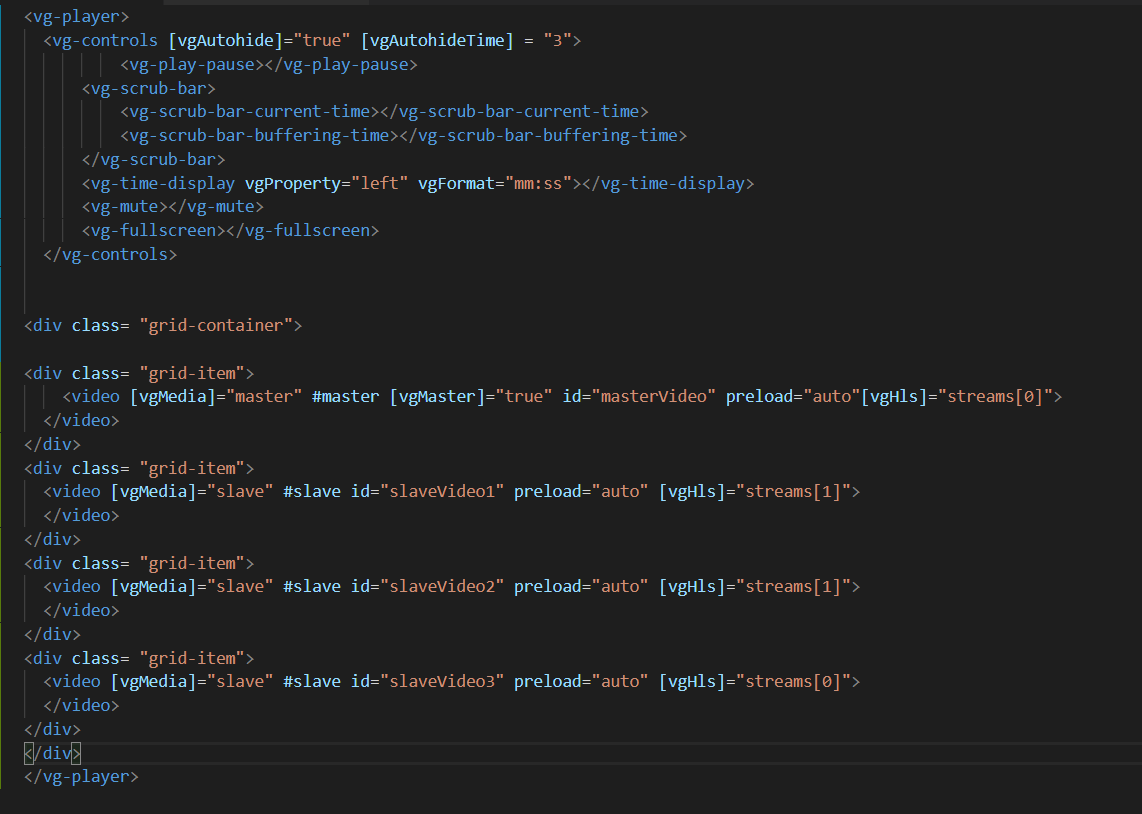Click the closing vg-controls tag

(x=109, y=254)
